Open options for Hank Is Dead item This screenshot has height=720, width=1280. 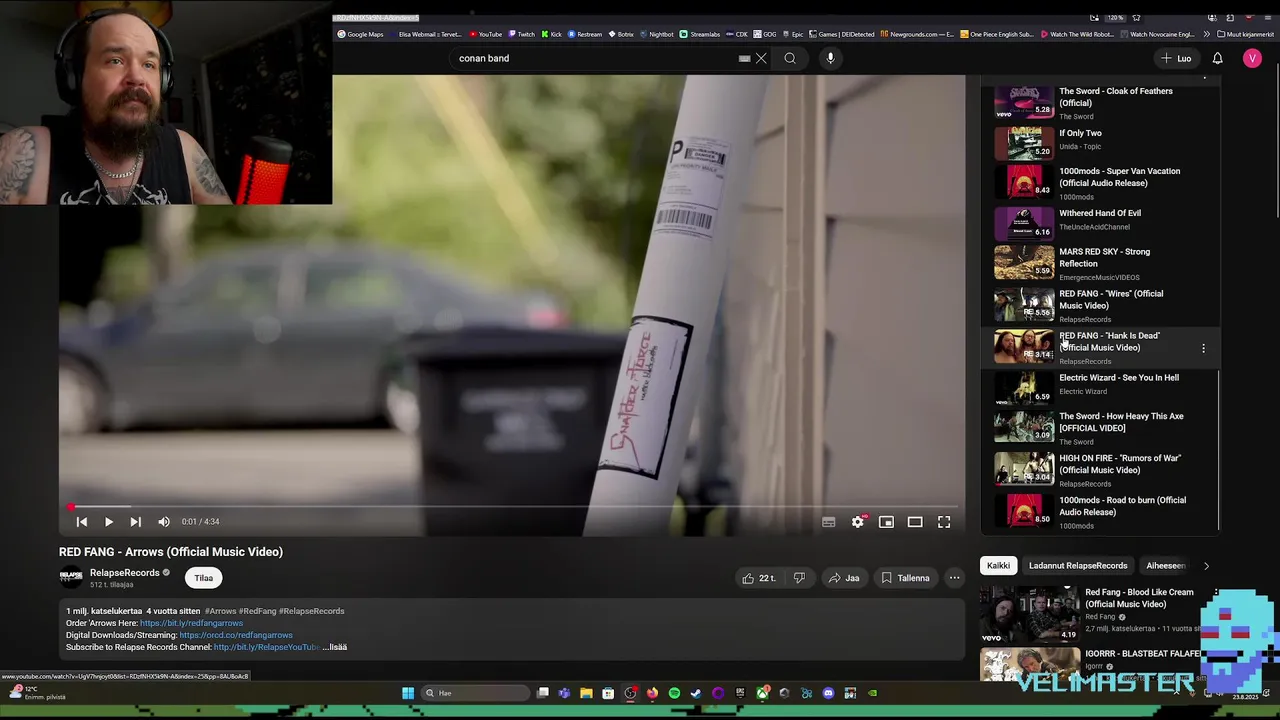click(1203, 348)
